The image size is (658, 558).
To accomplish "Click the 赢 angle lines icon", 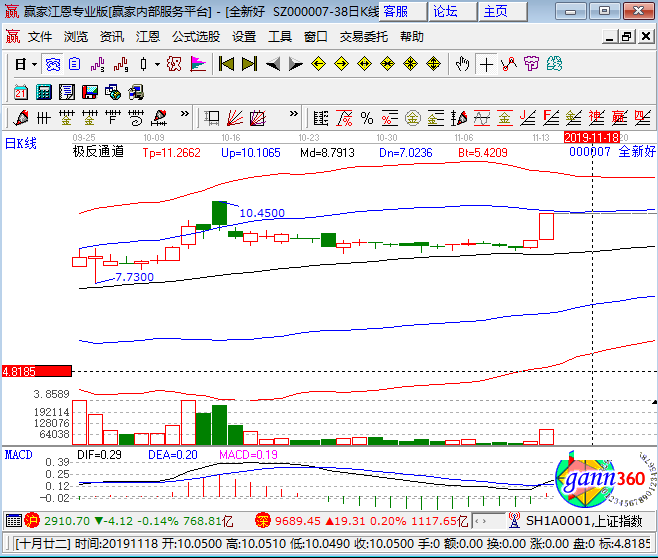I will [619, 118].
